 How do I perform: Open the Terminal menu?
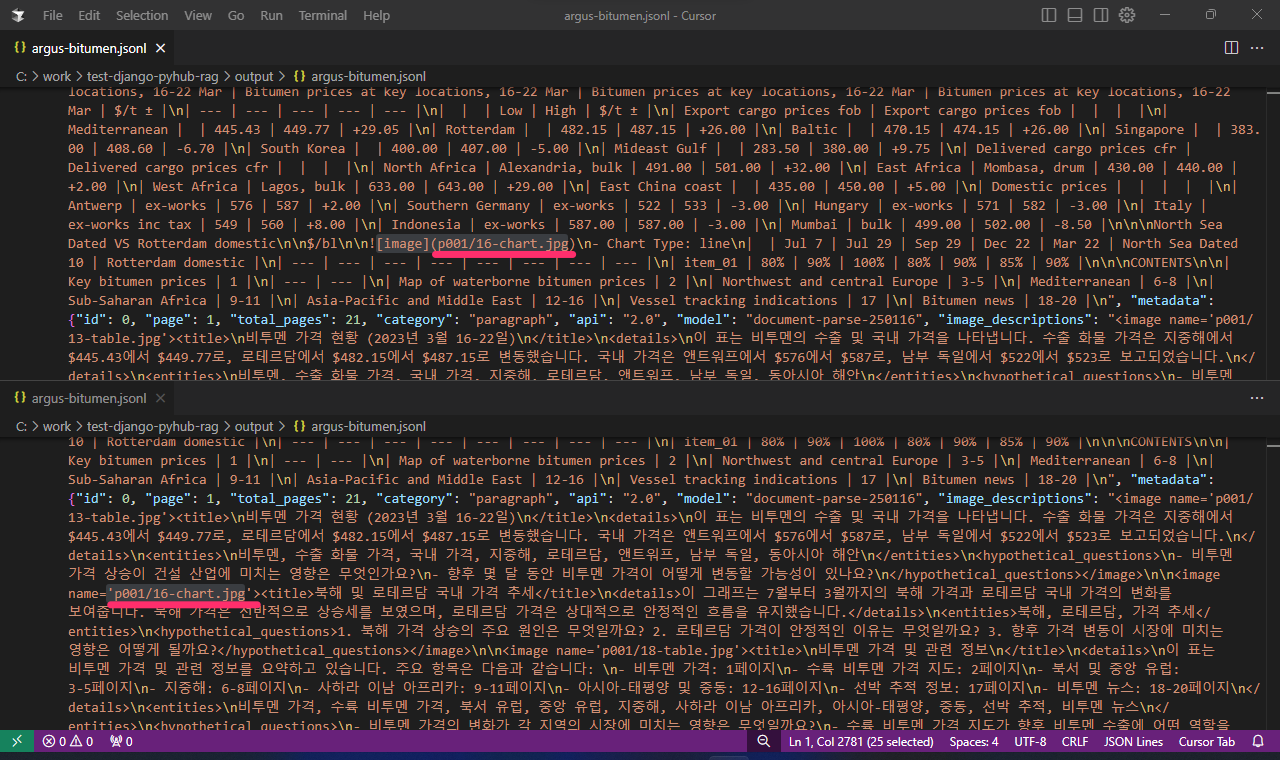click(x=323, y=16)
